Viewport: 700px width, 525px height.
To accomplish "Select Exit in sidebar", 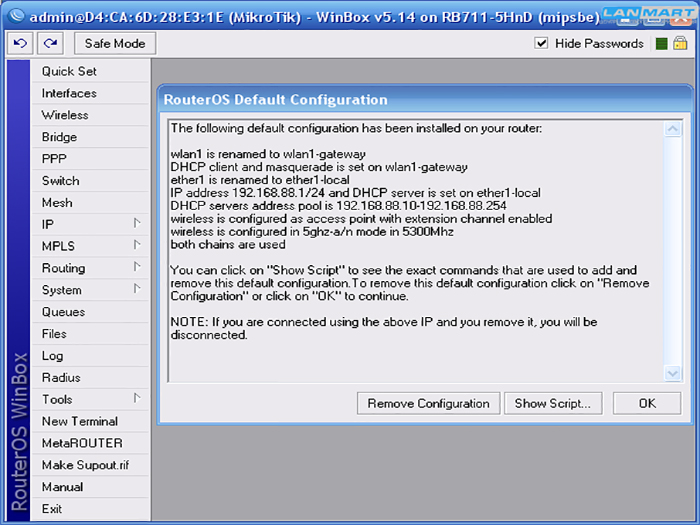I will pyautogui.click(x=90, y=509).
